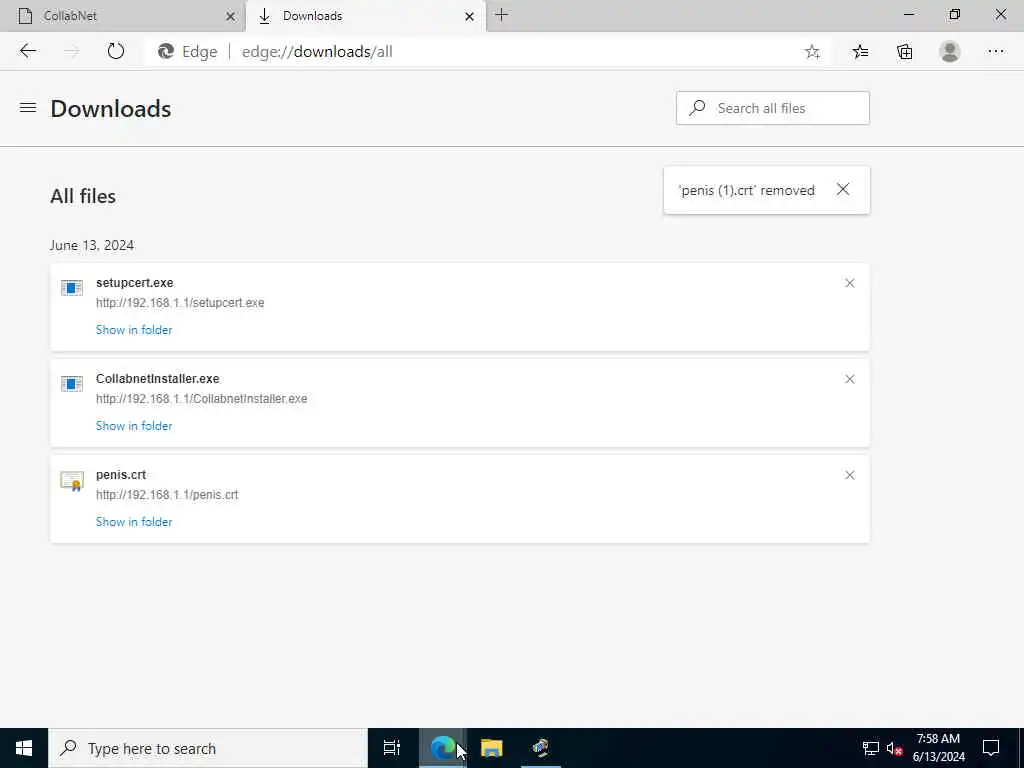
Task: Show CollabnetInstaller.exe in folder
Action: click(x=134, y=426)
